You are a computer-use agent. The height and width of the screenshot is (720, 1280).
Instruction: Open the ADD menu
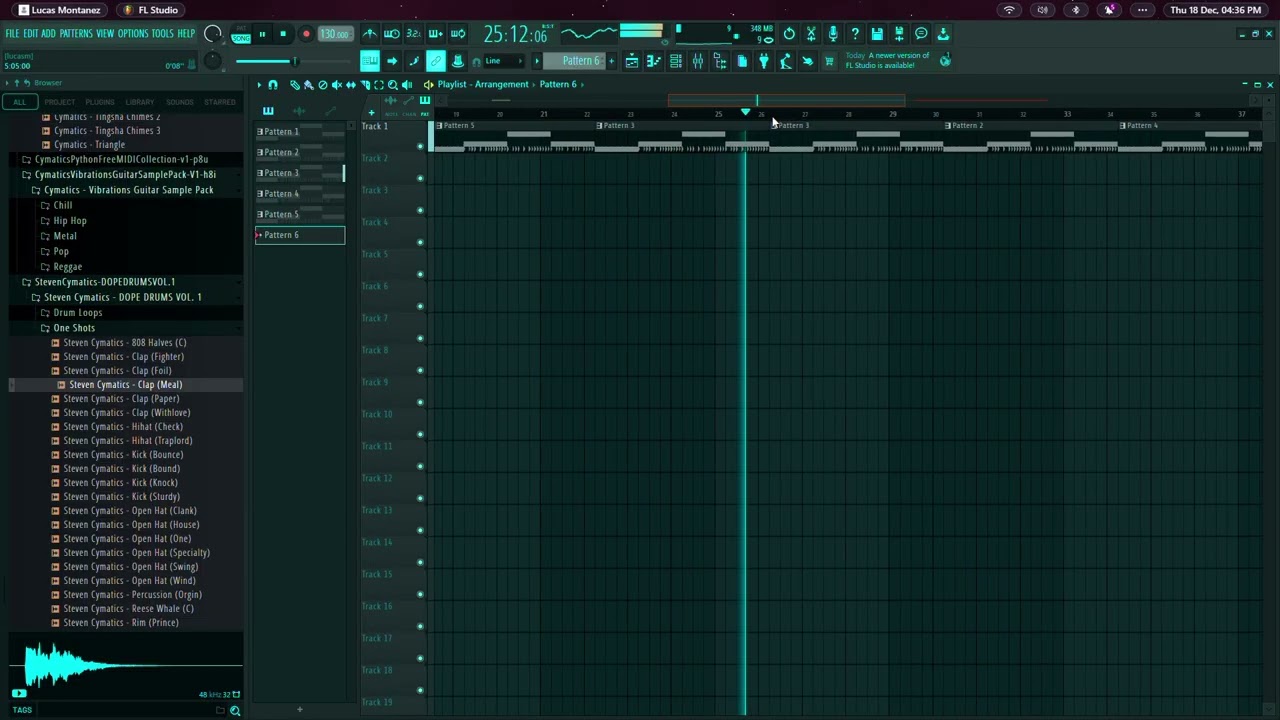48,34
